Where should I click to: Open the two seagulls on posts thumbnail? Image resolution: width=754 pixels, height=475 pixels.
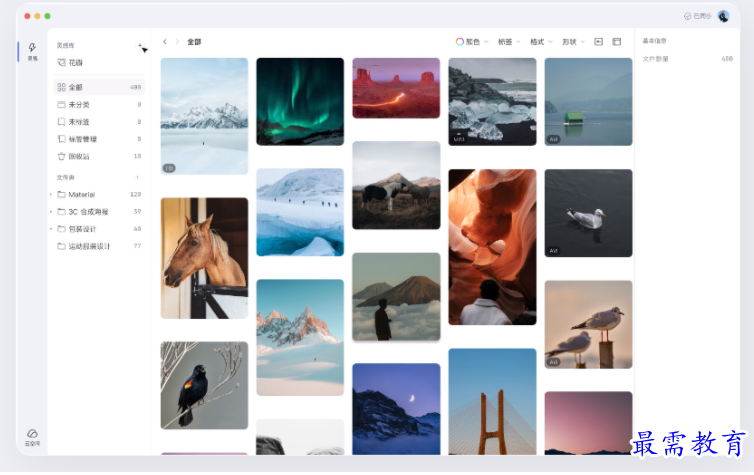[588, 325]
